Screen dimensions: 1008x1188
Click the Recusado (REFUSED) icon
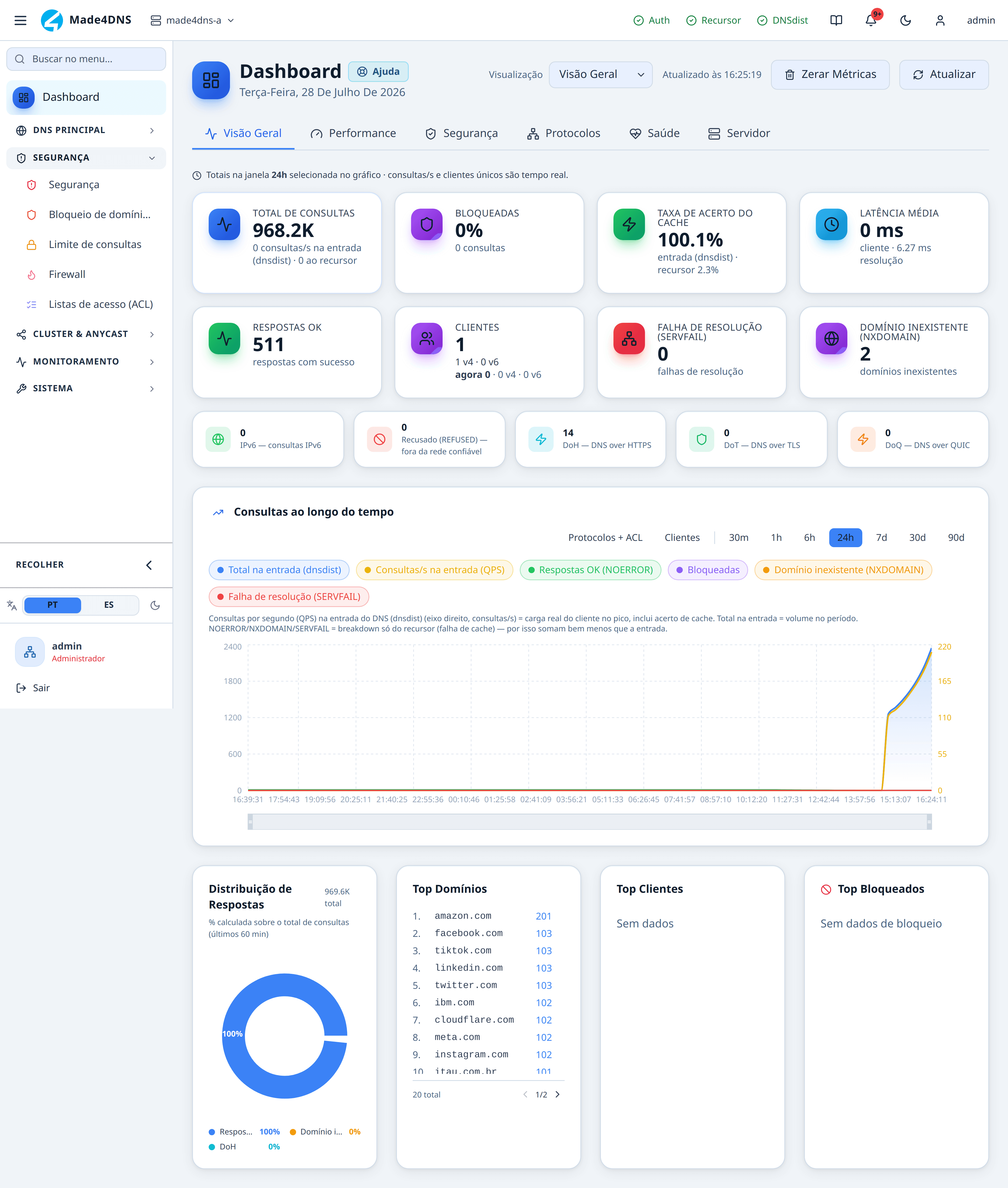379,439
